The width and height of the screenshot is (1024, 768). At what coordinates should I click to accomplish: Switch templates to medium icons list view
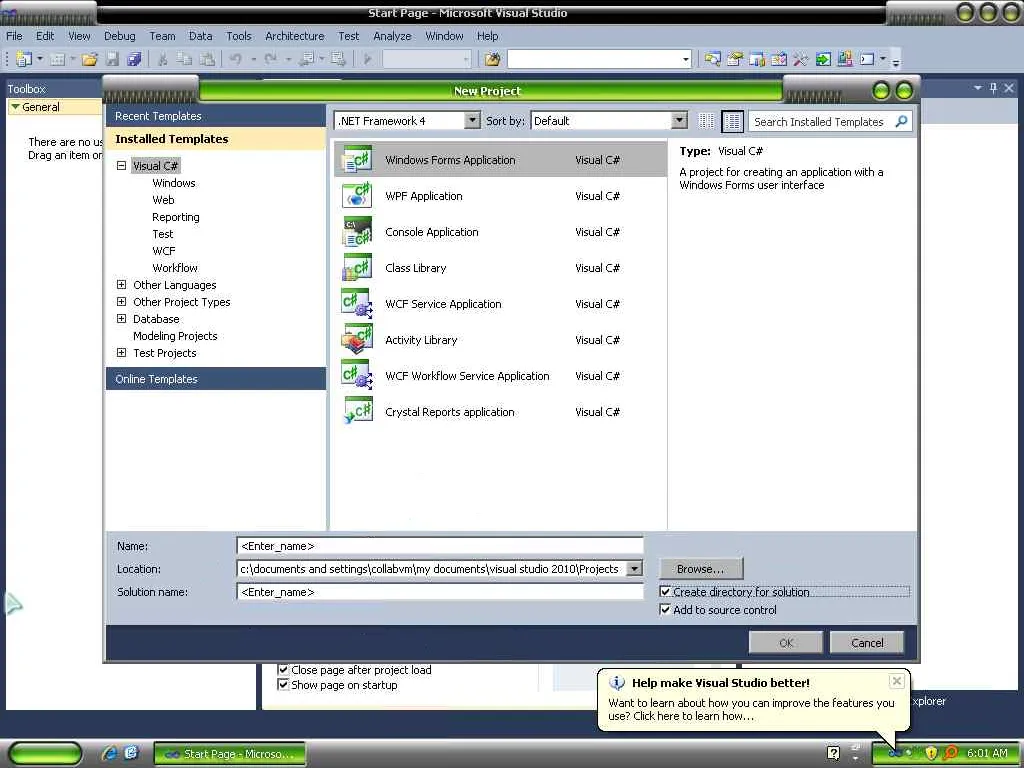(733, 121)
